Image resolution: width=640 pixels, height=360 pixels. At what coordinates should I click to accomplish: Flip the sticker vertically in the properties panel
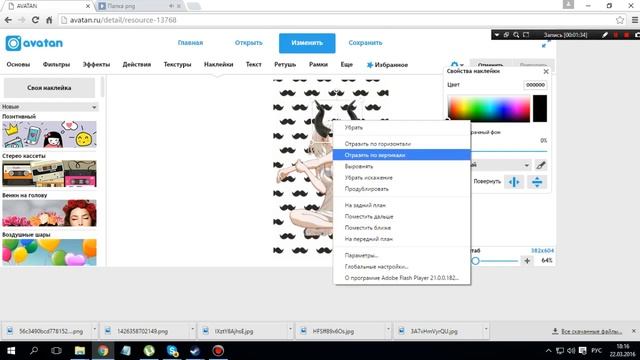(x=537, y=182)
